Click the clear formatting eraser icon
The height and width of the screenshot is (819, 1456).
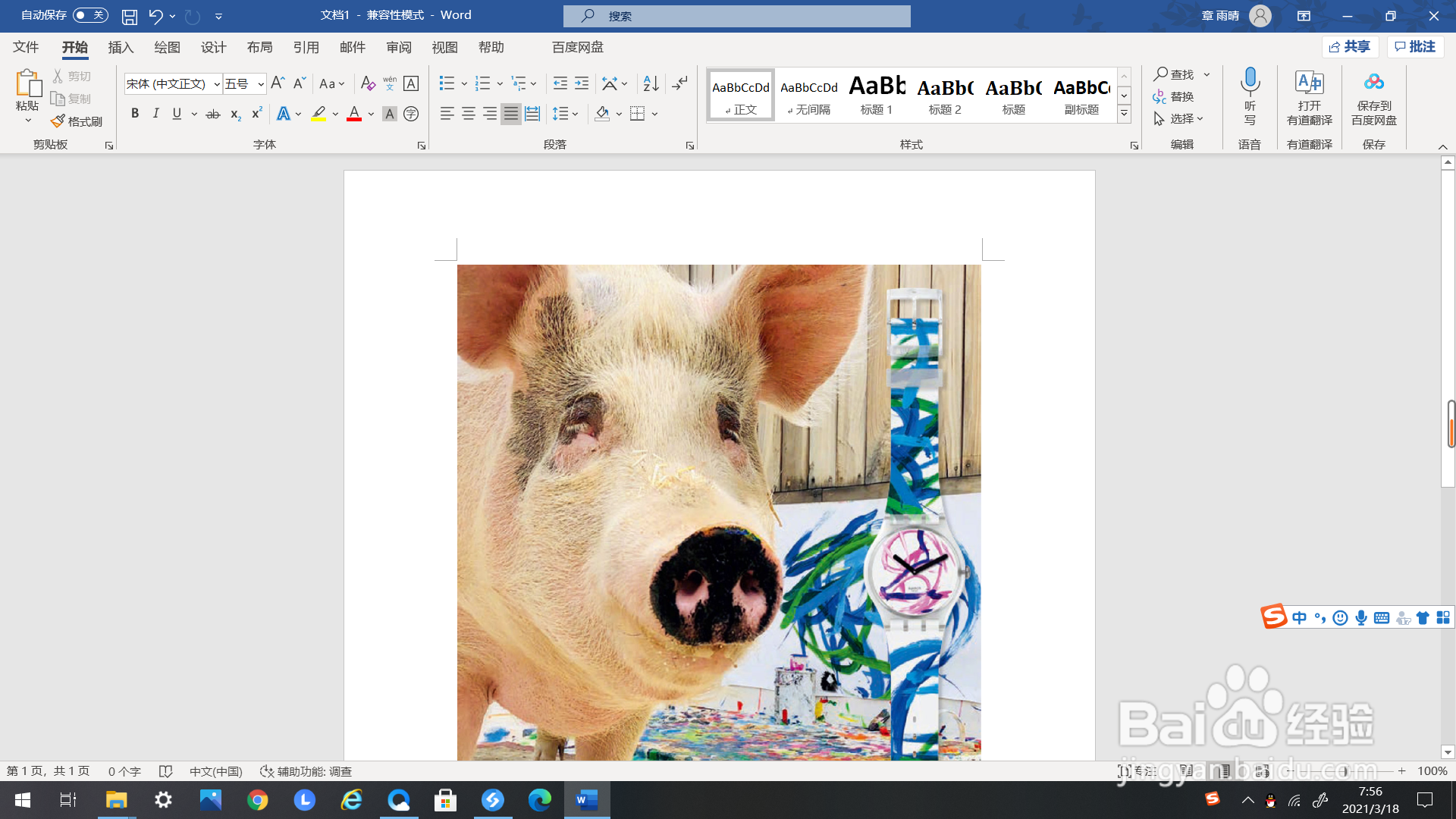tap(368, 83)
